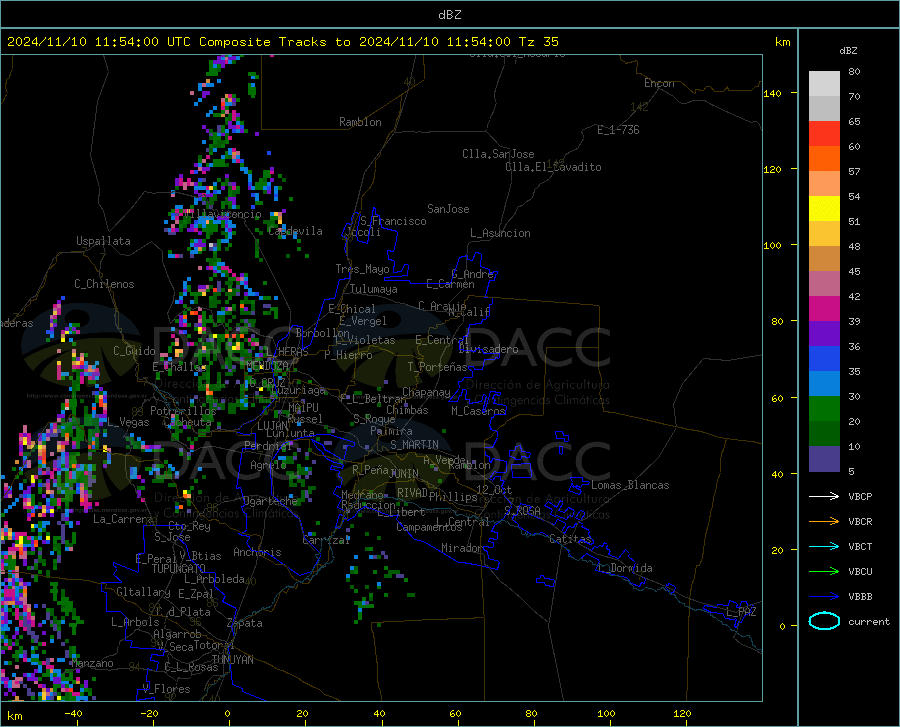Click the 'Chapanay' map label

pyautogui.click(x=426, y=392)
